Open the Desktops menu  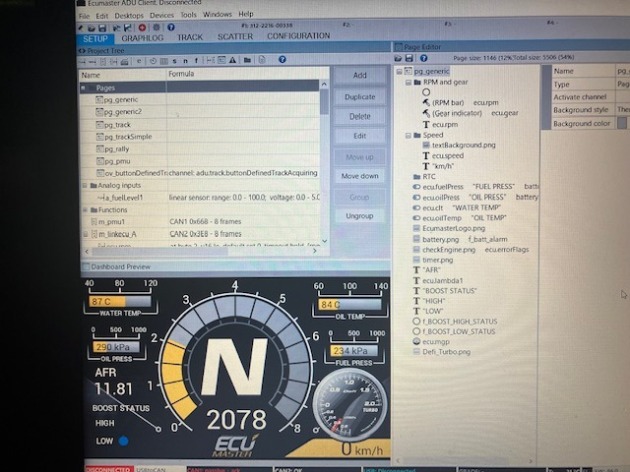coord(129,16)
